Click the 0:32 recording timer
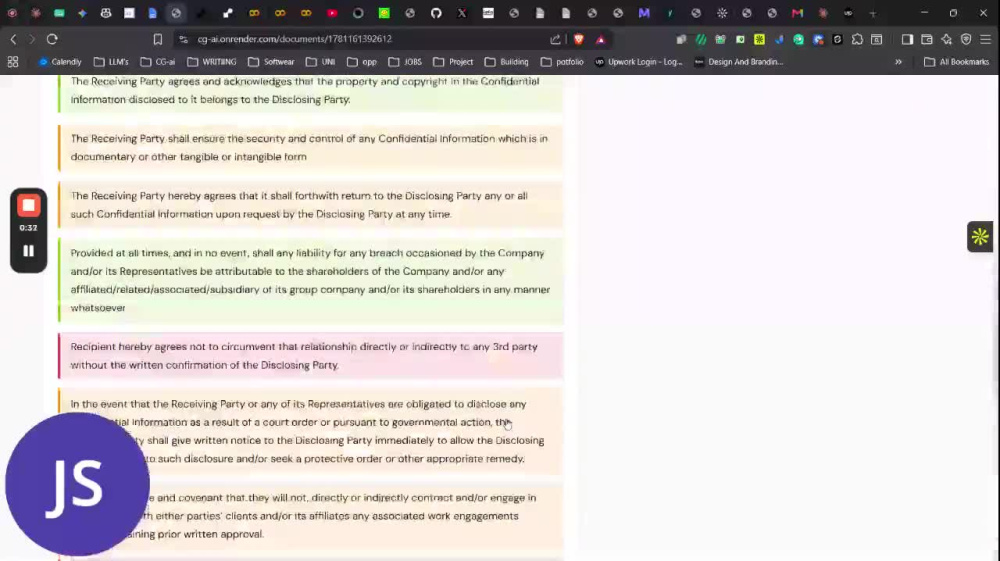 click(x=28, y=228)
